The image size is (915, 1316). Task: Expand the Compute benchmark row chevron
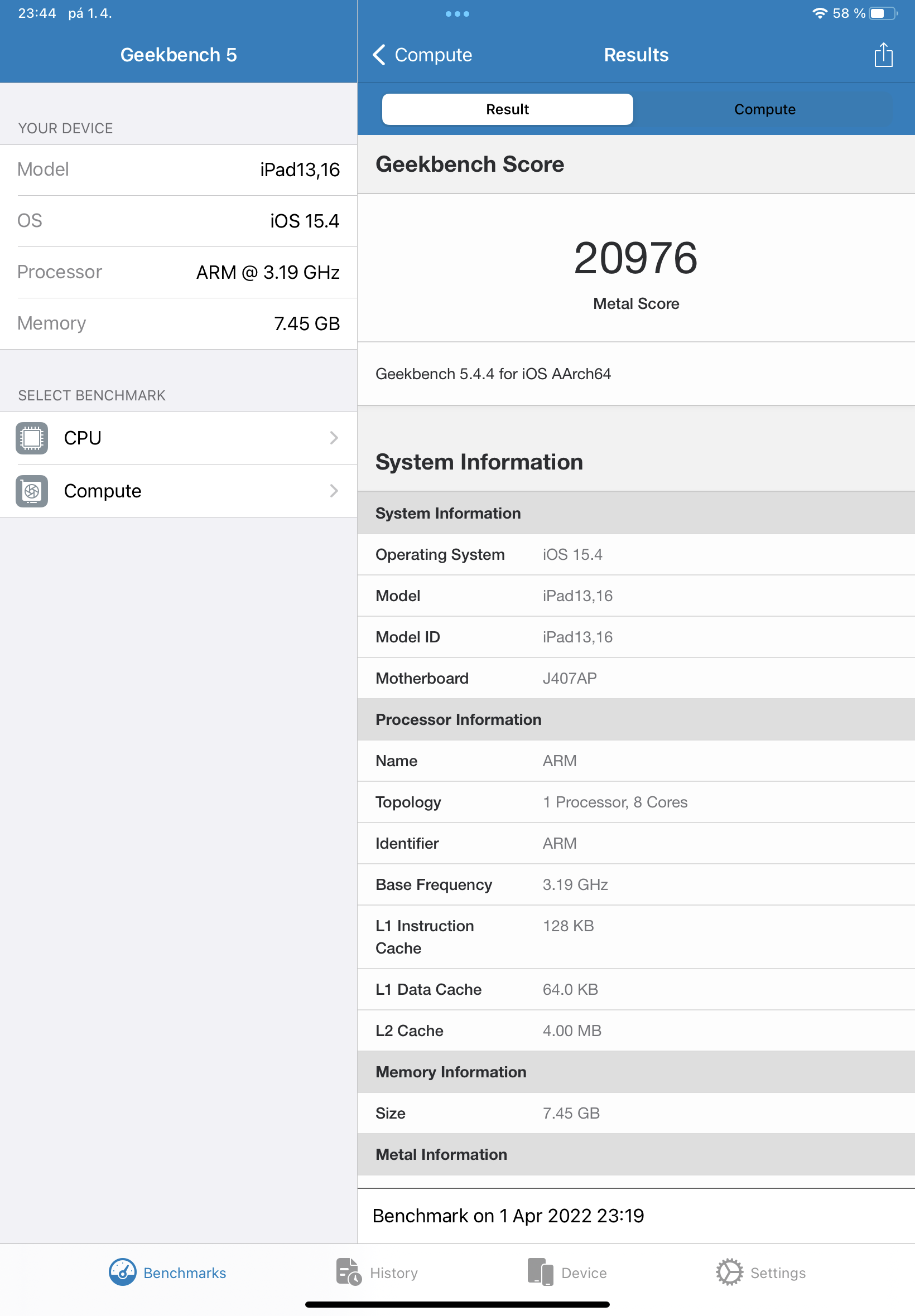click(x=334, y=491)
